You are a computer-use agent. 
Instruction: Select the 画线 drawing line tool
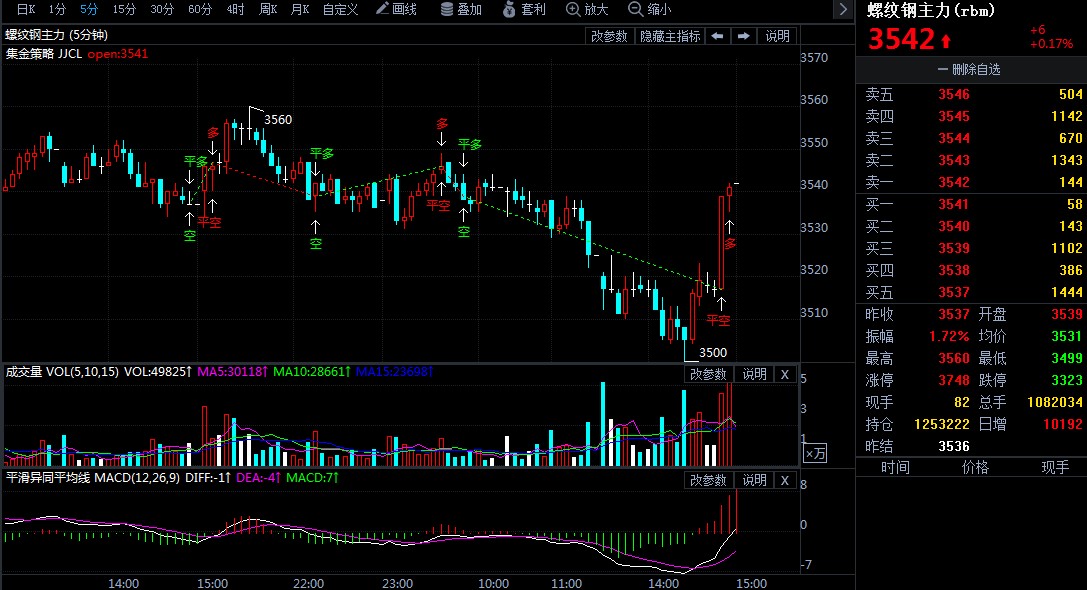pyautogui.click(x=396, y=10)
